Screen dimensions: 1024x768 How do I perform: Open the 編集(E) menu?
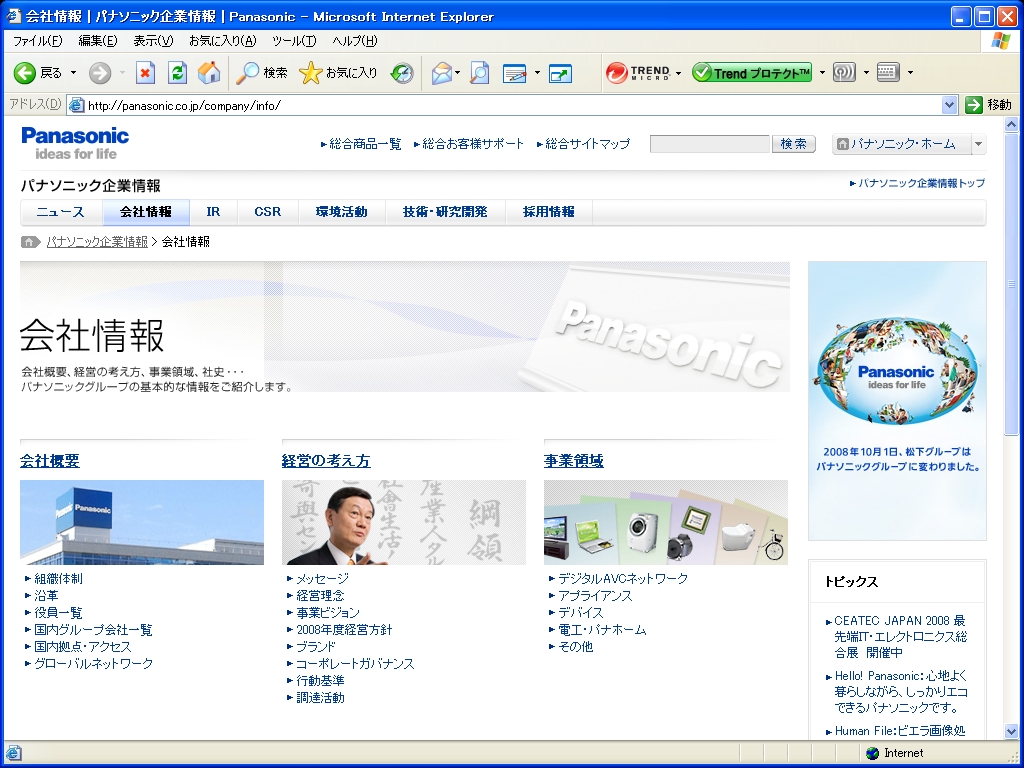pos(98,41)
